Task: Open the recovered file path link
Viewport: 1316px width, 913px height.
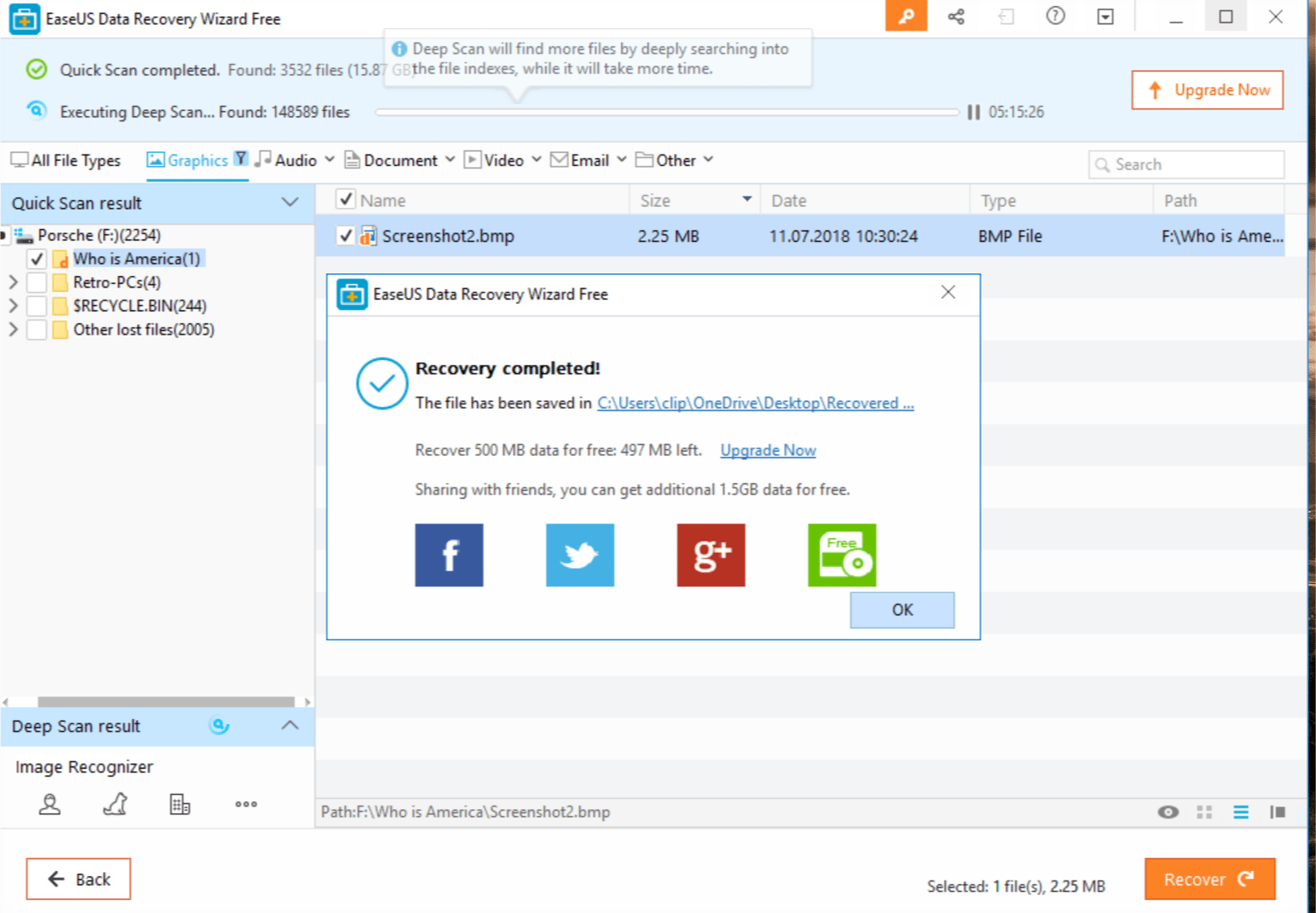Action: [754, 403]
